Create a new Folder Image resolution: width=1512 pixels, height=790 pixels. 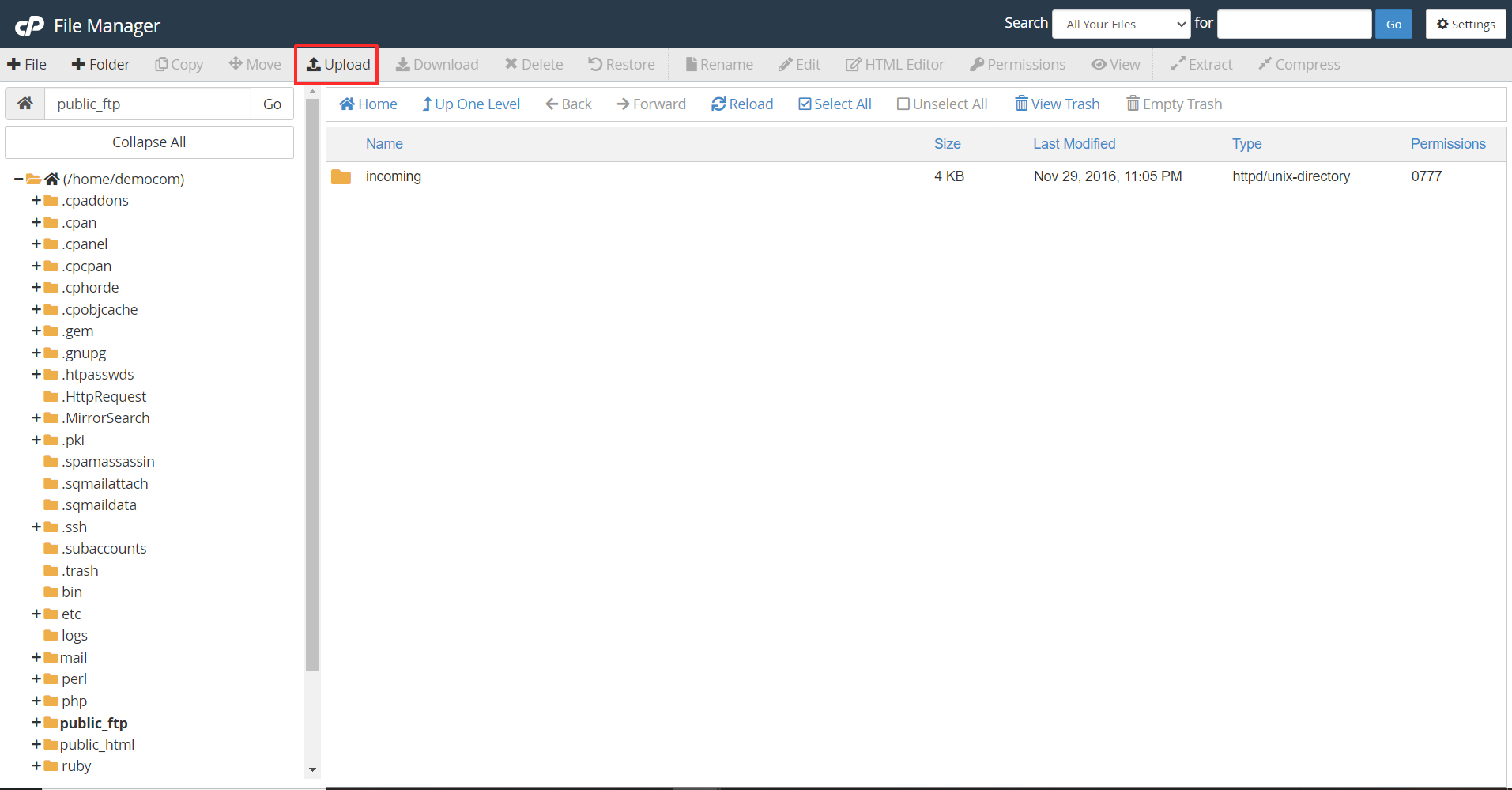(x=100, y=65)
